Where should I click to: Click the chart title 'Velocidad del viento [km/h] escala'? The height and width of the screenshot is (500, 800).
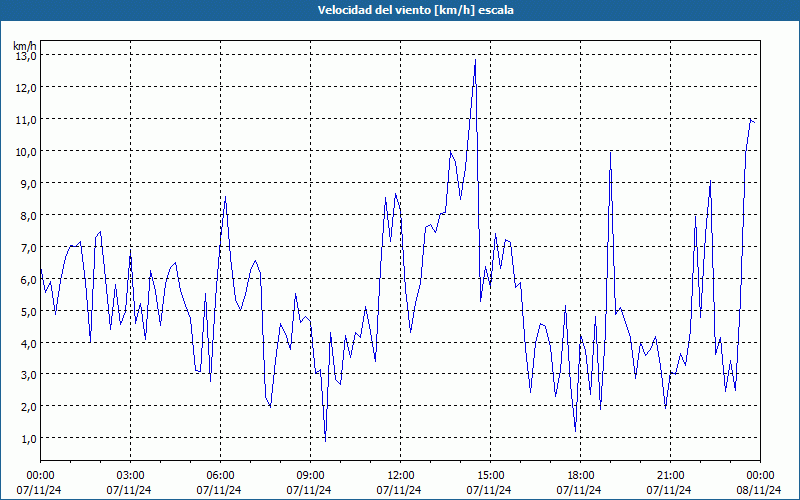coord(415,10)
